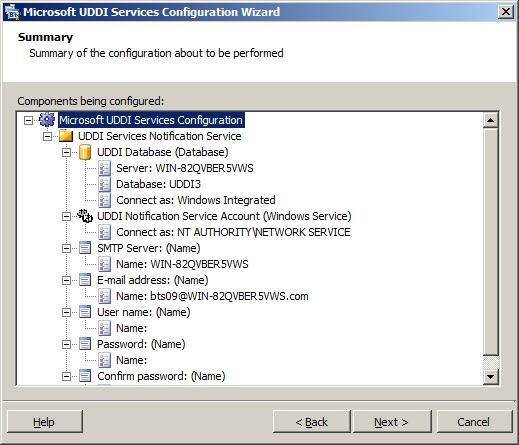Screen dimensions: 519x445
Task: Click the gear icon of Microsoft UDDI Services Configuration
Action: pos(47,119)
